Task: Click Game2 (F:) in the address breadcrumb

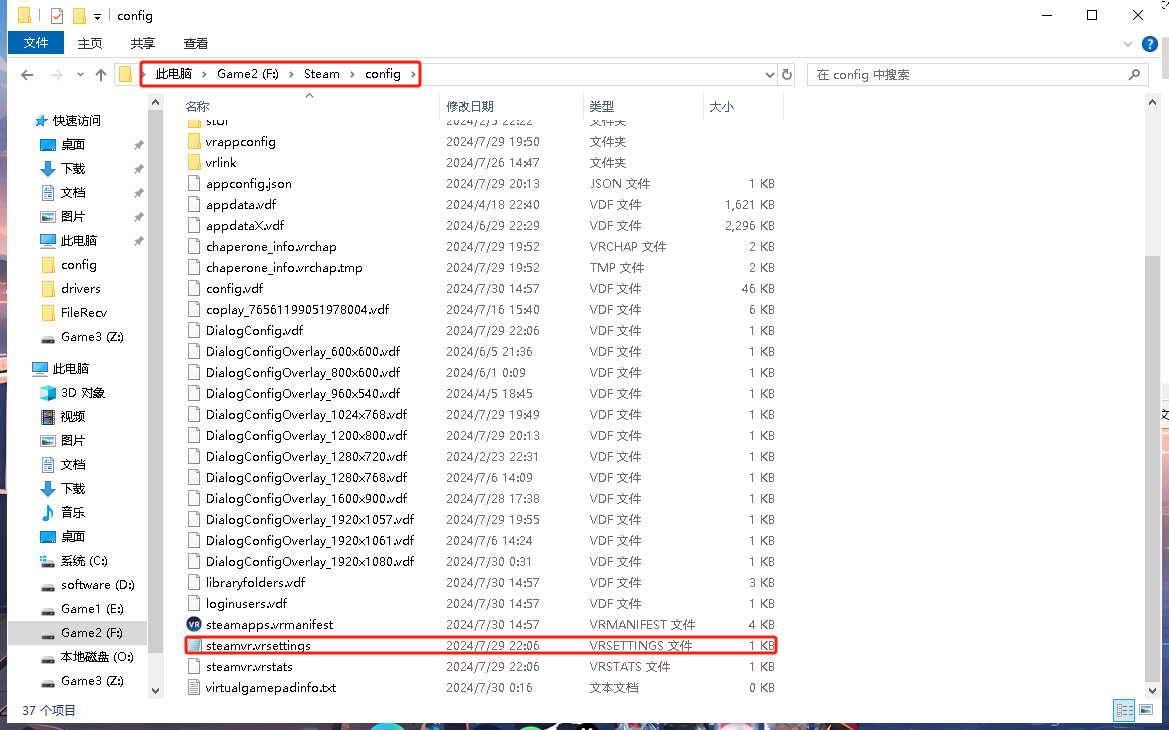Action: [248, 74]
